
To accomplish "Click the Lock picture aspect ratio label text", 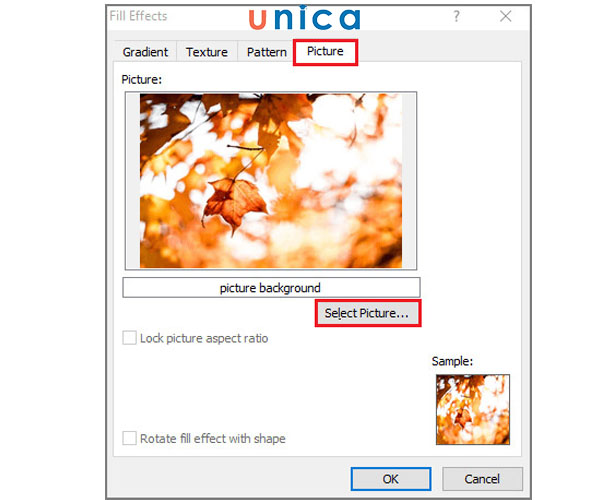I will pyautogui.click(x=204, y=339).
